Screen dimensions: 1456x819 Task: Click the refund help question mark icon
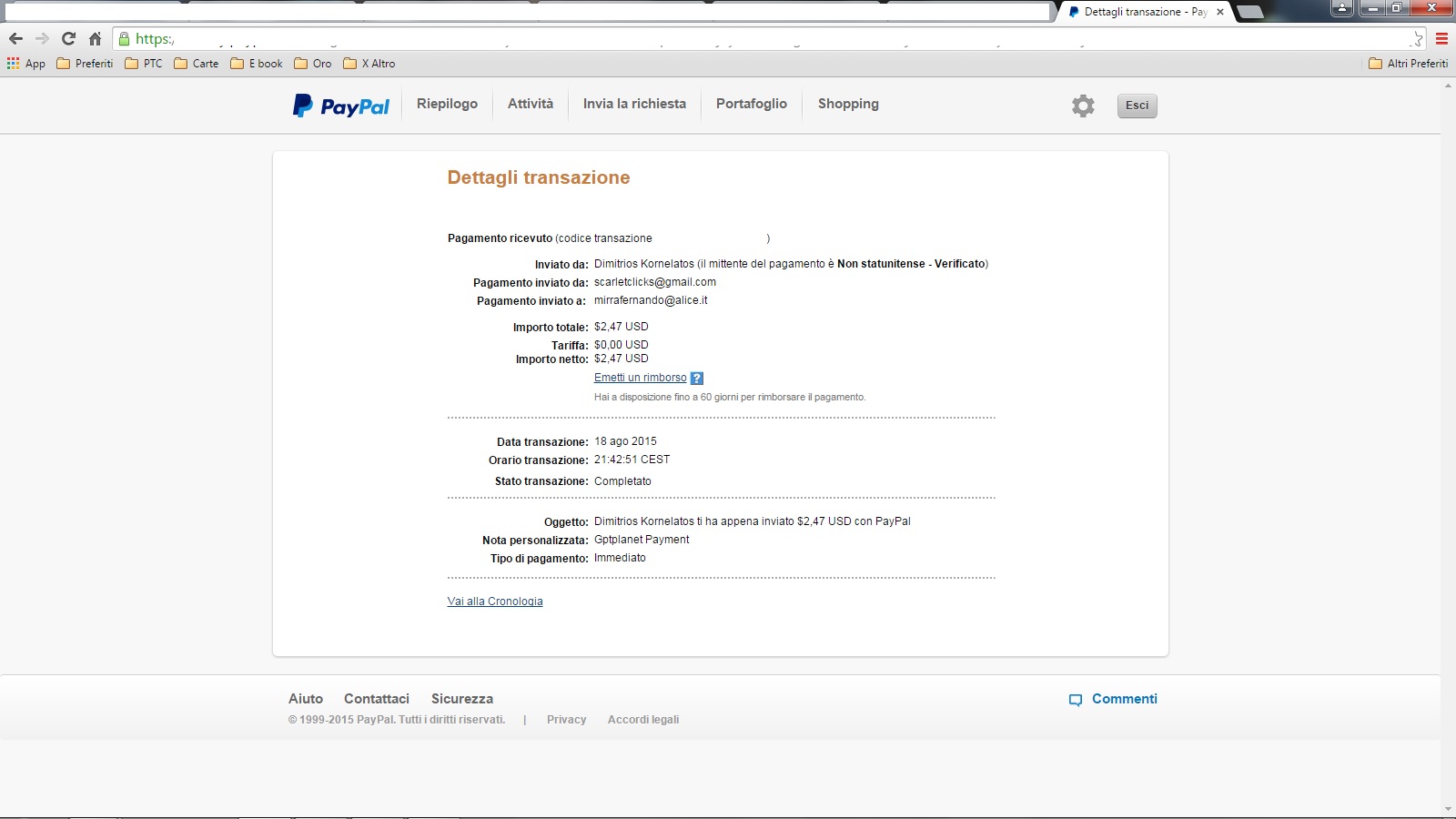(697, 379)
